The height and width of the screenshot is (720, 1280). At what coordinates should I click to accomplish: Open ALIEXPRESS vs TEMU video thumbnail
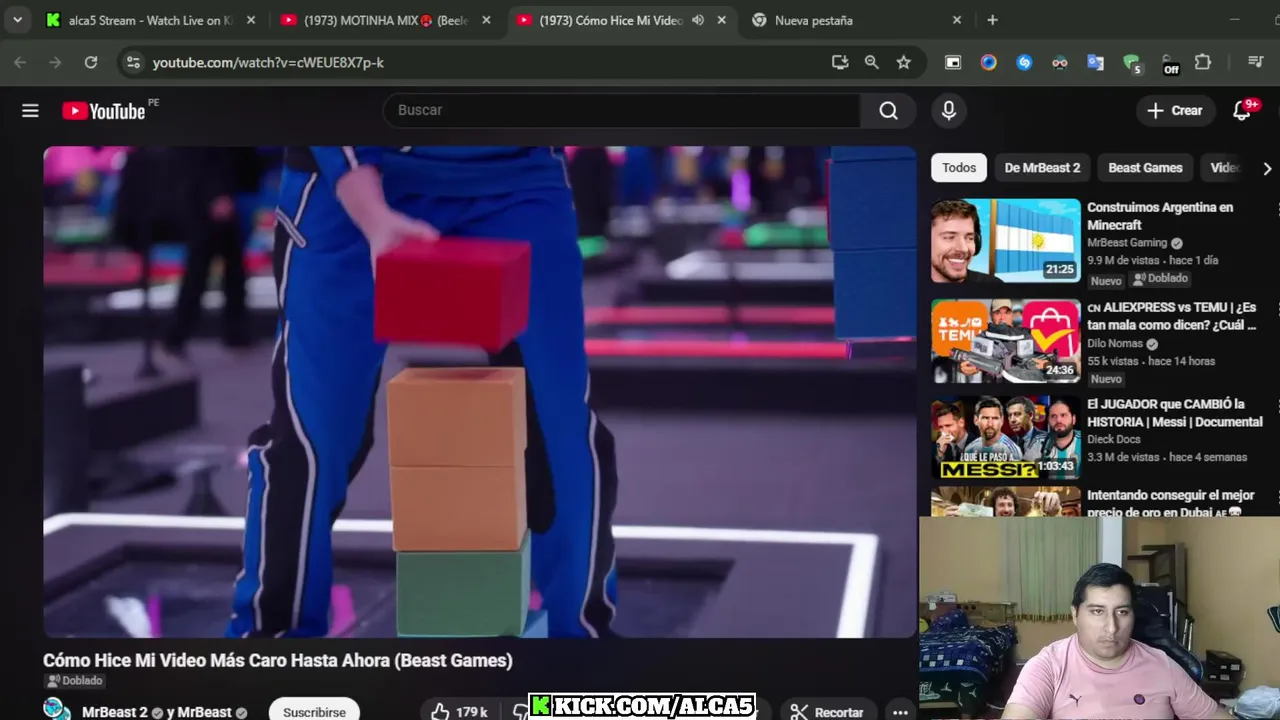[x=1006, y=341]
